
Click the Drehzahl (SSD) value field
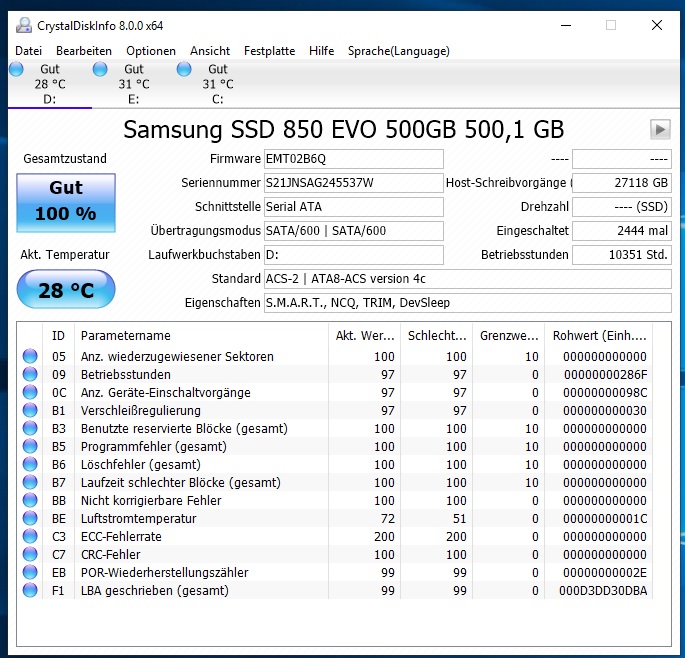622,207
